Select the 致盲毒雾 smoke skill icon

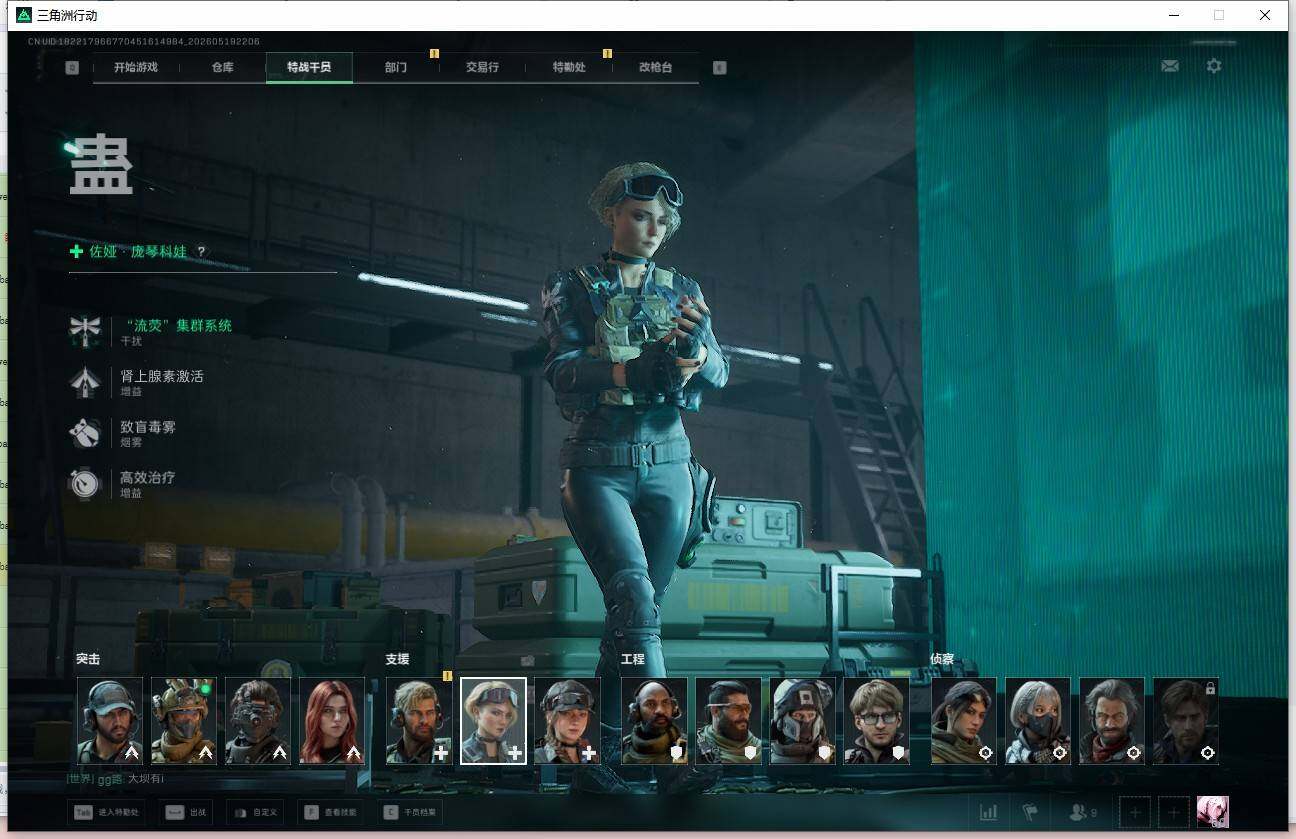(85, 433)
